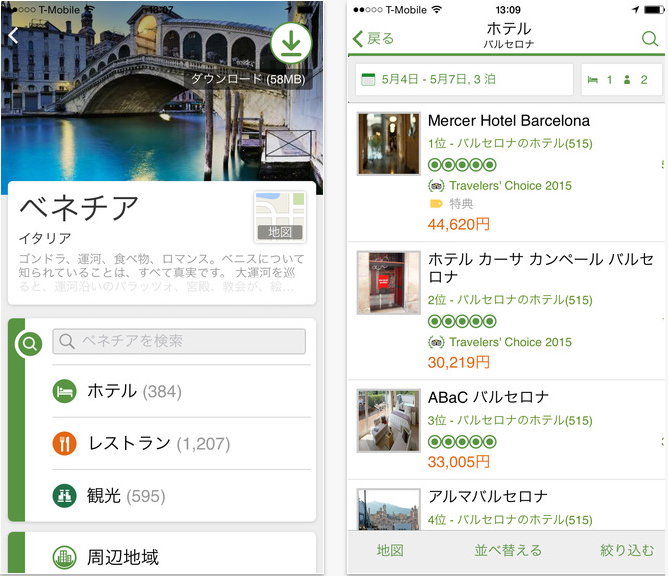Viewport: 668px width, 576px height.
Task: Open the date picker 5月4日 - 5月7日, 3泊
Action: pos(464,79)
